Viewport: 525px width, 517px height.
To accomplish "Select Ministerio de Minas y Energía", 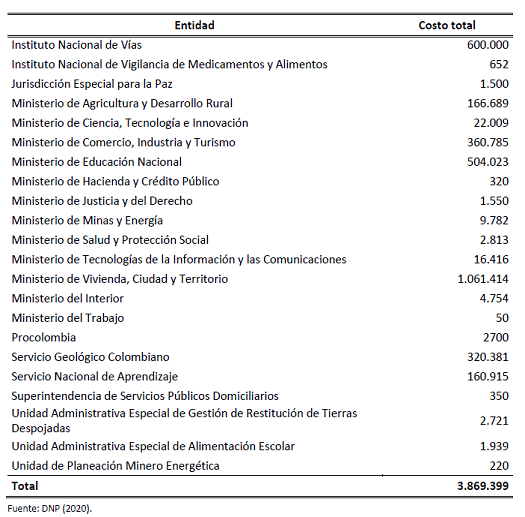I will [87, 220].
